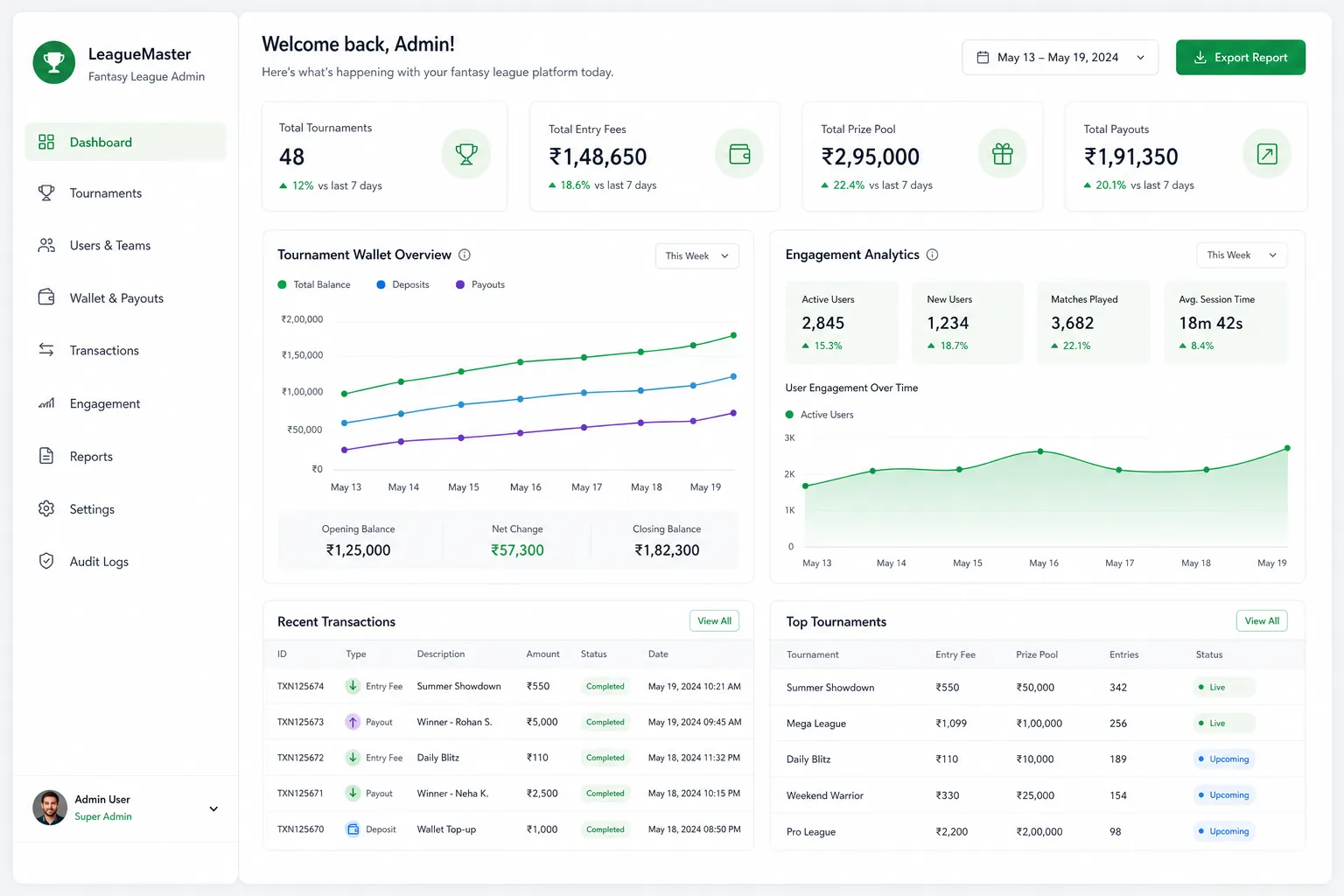The width and height of the screenshot is (1344, 896).
Task: Click the Audit Logs shield icon
Action: (46, 561)
